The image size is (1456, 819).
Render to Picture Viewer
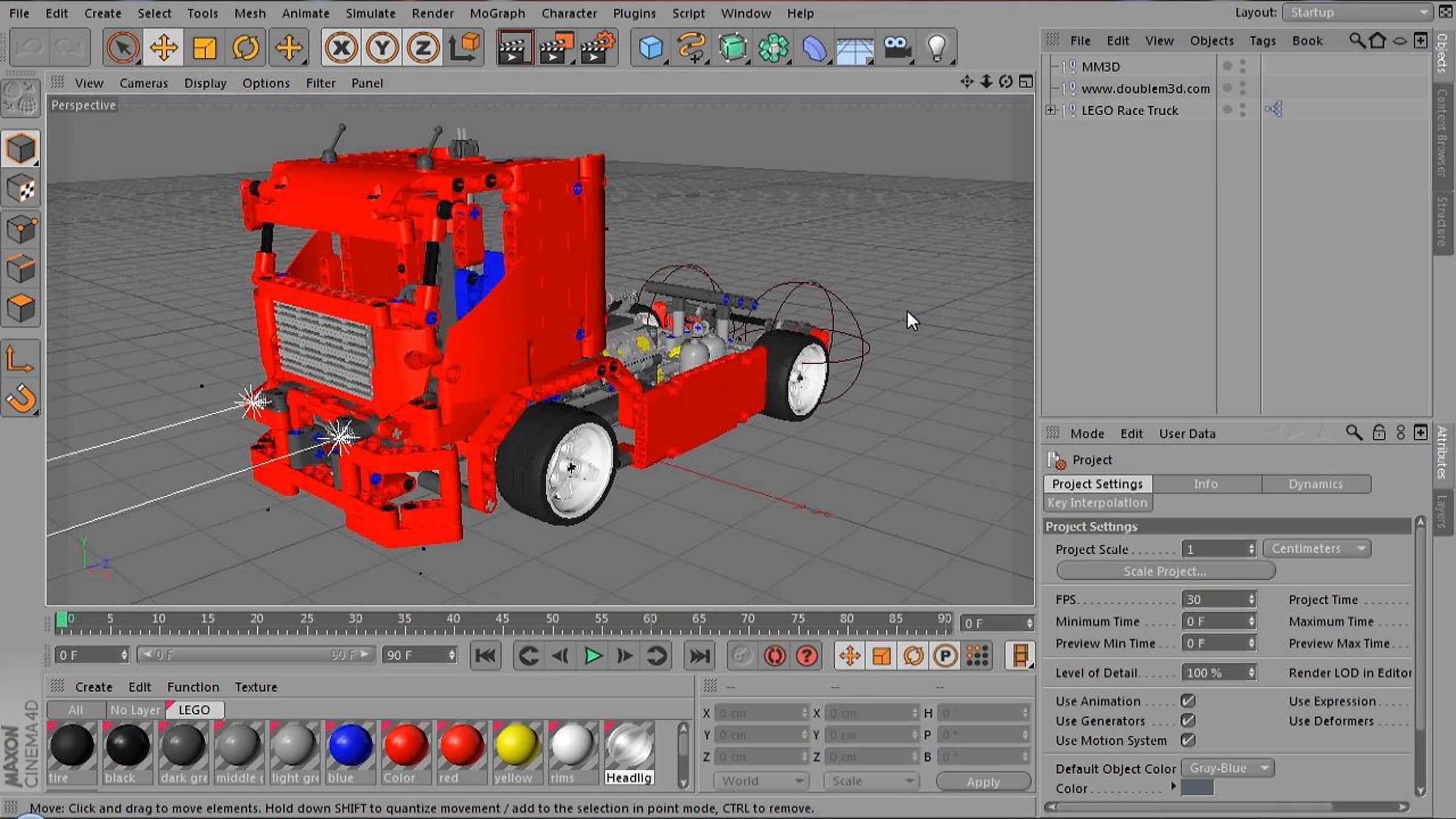coord(556,47)
